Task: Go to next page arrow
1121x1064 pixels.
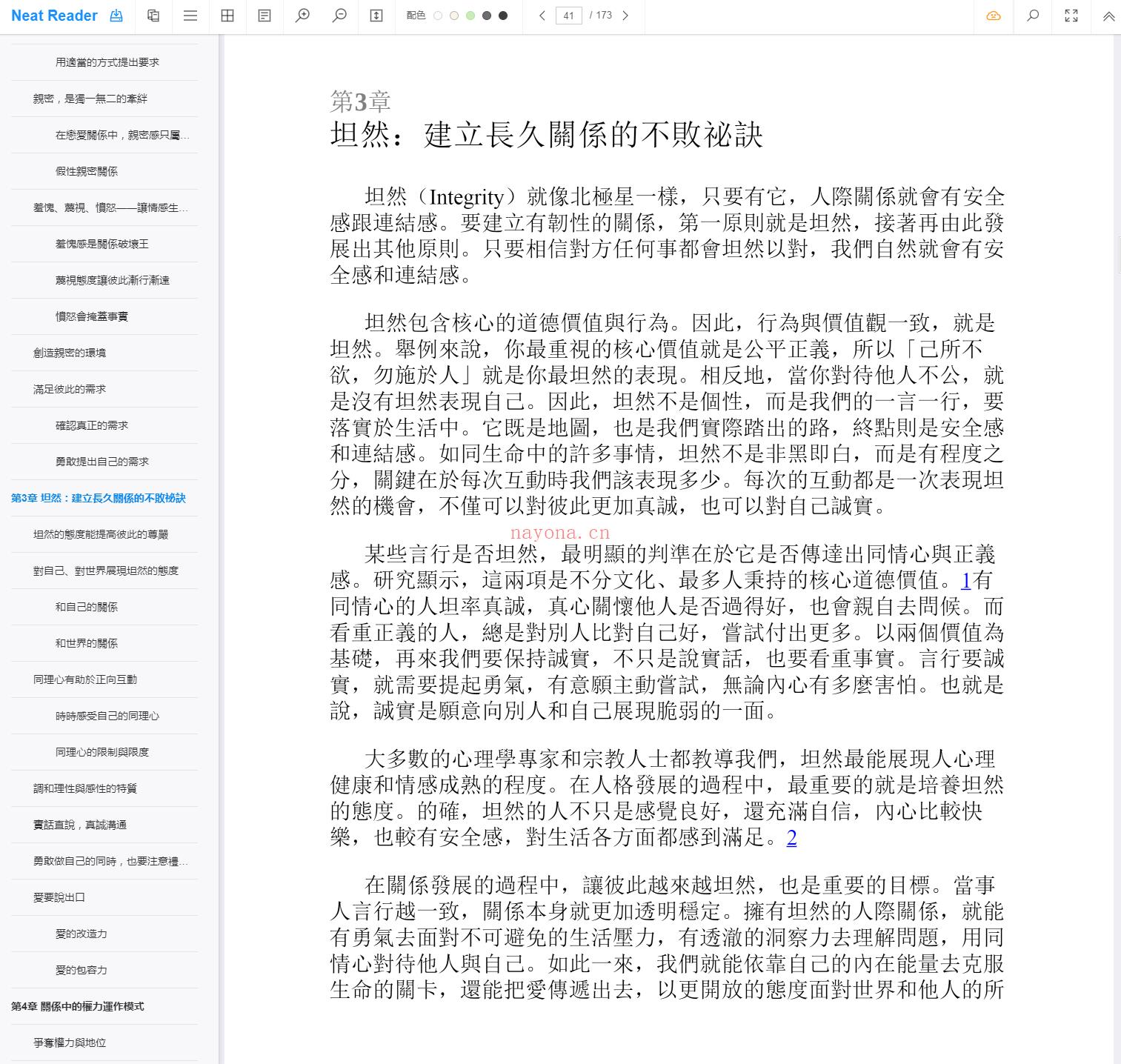Action: (x=625, y=16)
